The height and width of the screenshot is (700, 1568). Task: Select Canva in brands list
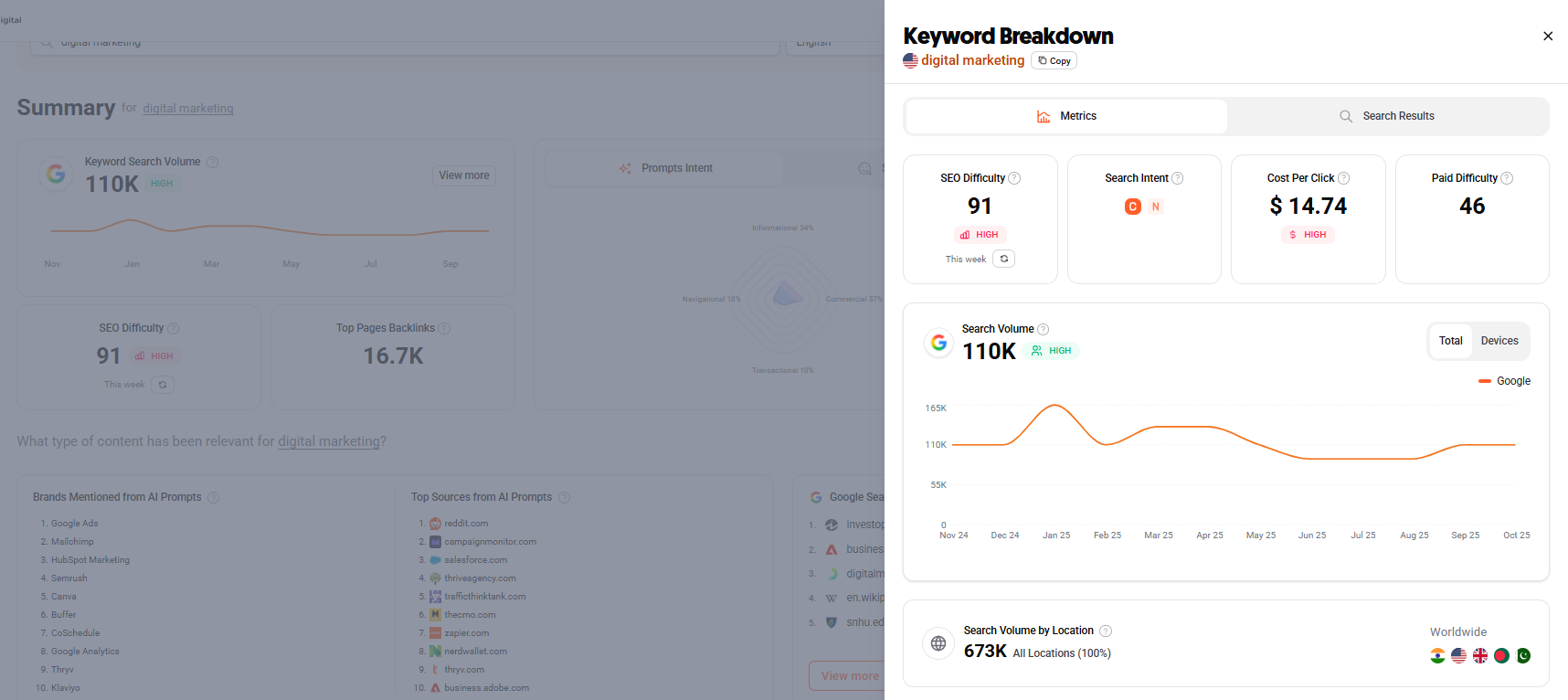point(64,597)
